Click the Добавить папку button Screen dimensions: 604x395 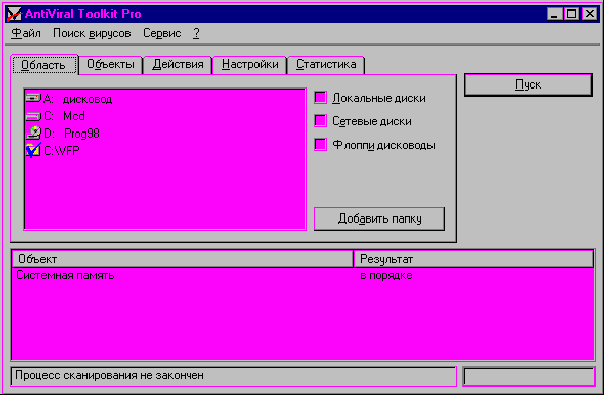(379, 219)
